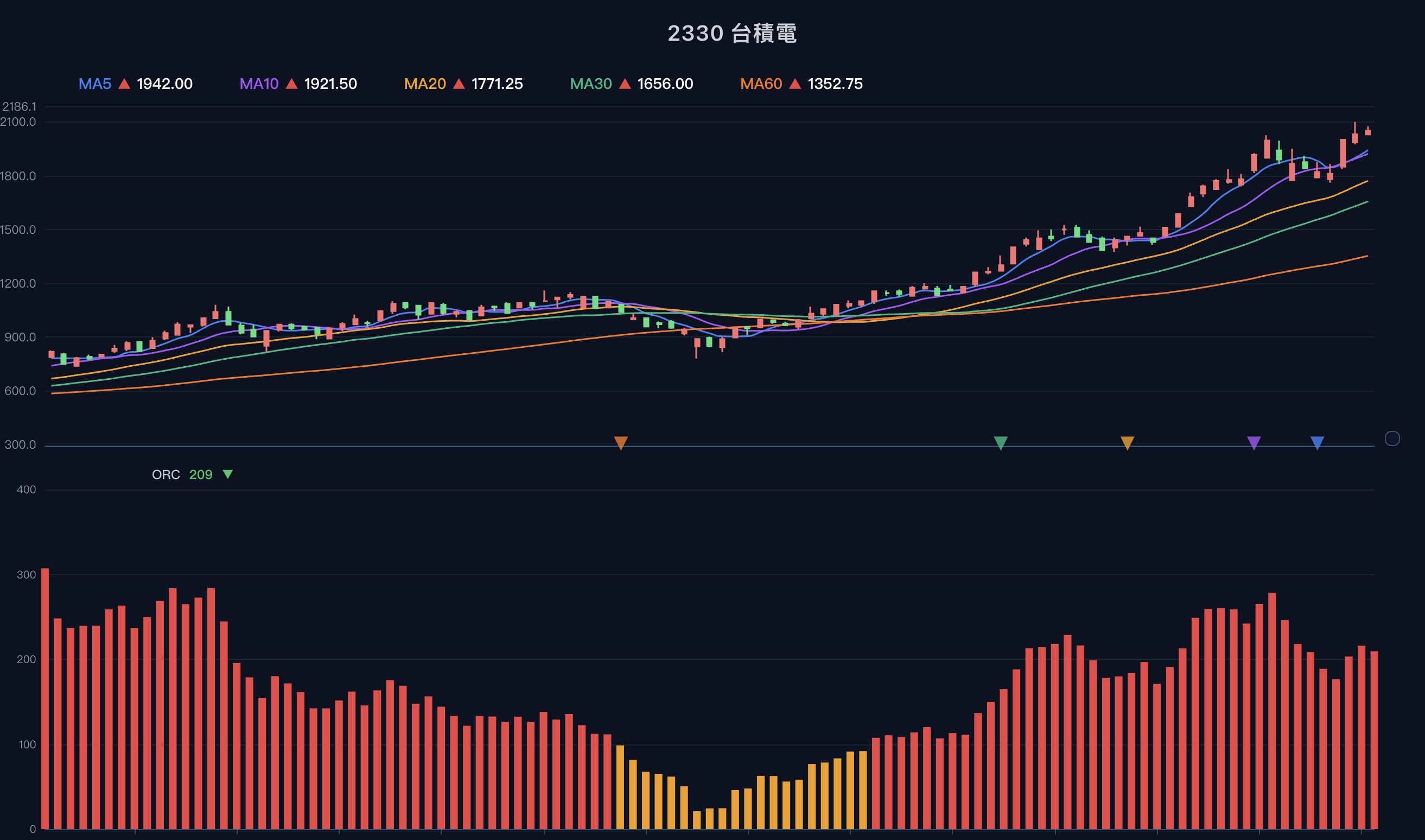
Task: Toggle the MA30 legend label
Action: click(x=591, y=84)
